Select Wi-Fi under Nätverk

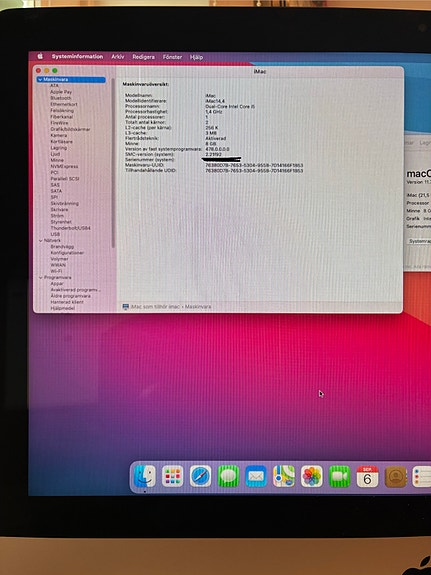(x=56, y=271)
